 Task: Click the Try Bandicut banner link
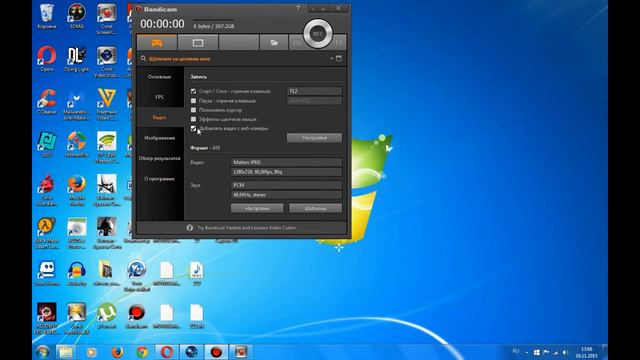tap(247, 228)
